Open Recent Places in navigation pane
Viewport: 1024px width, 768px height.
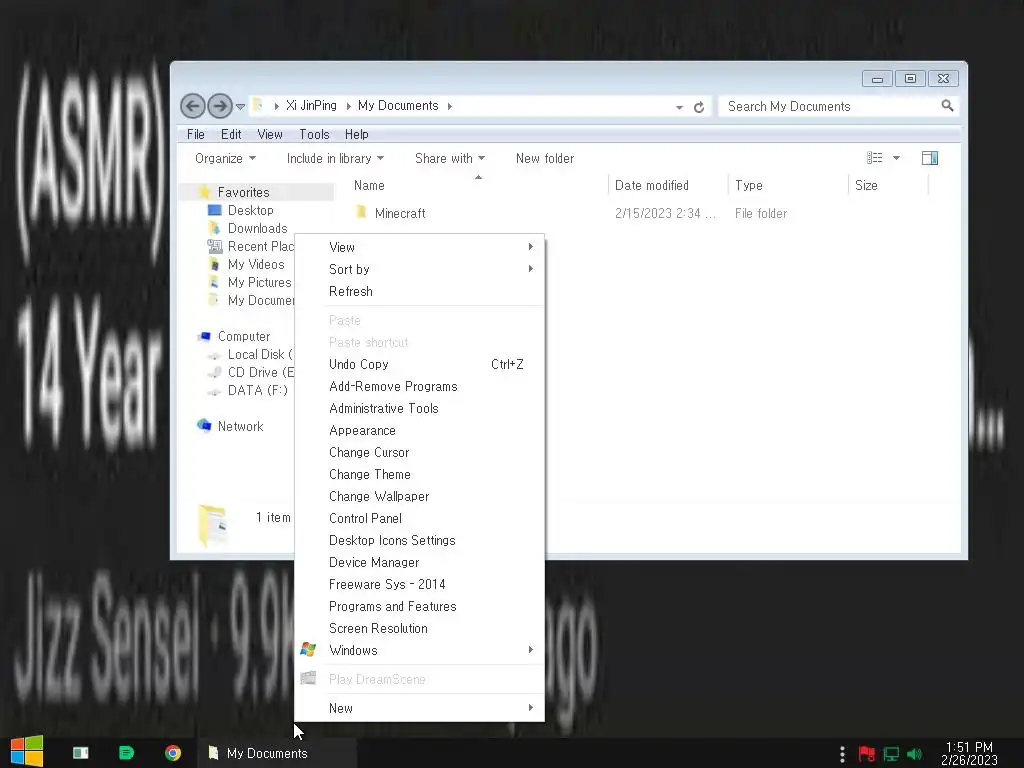261,246
